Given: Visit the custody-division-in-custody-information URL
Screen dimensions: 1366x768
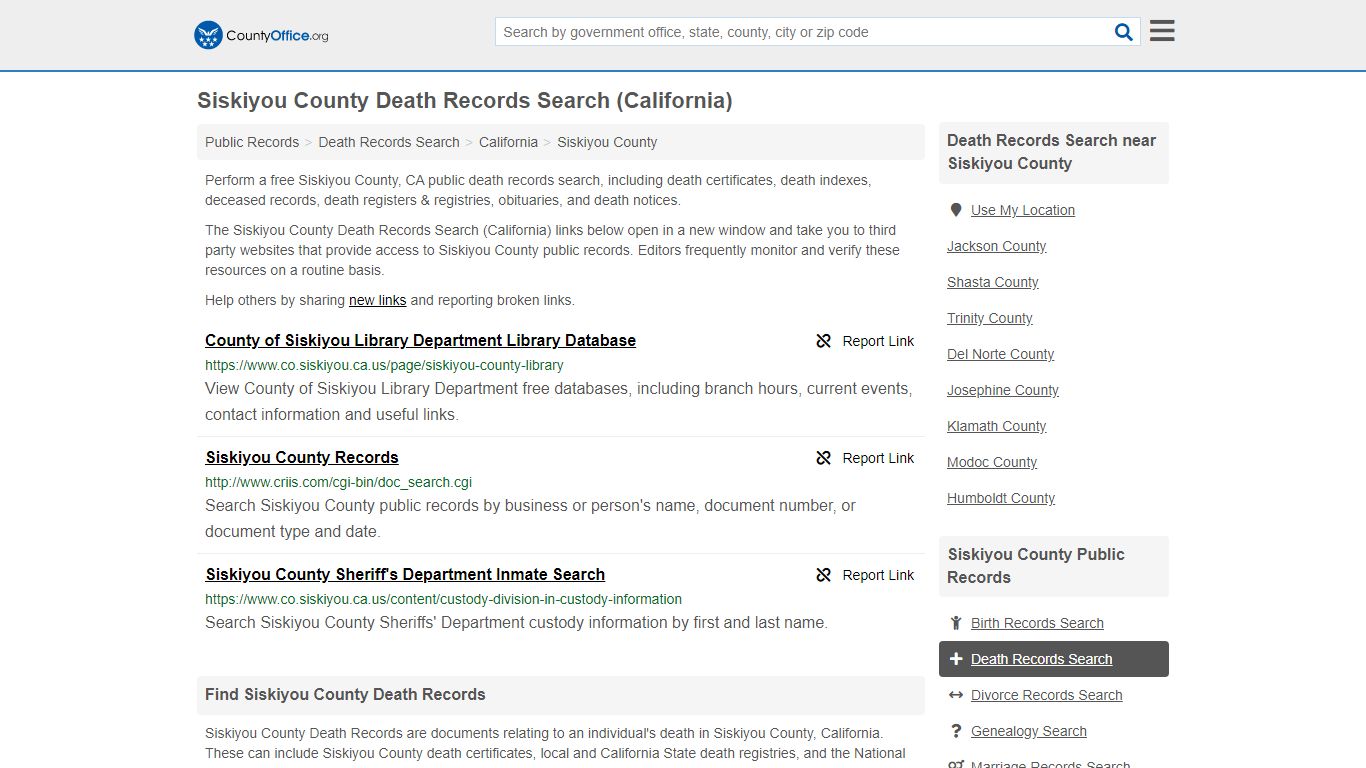Looking at the screenshot, I should pyautogui.click(x=443, y=599).
